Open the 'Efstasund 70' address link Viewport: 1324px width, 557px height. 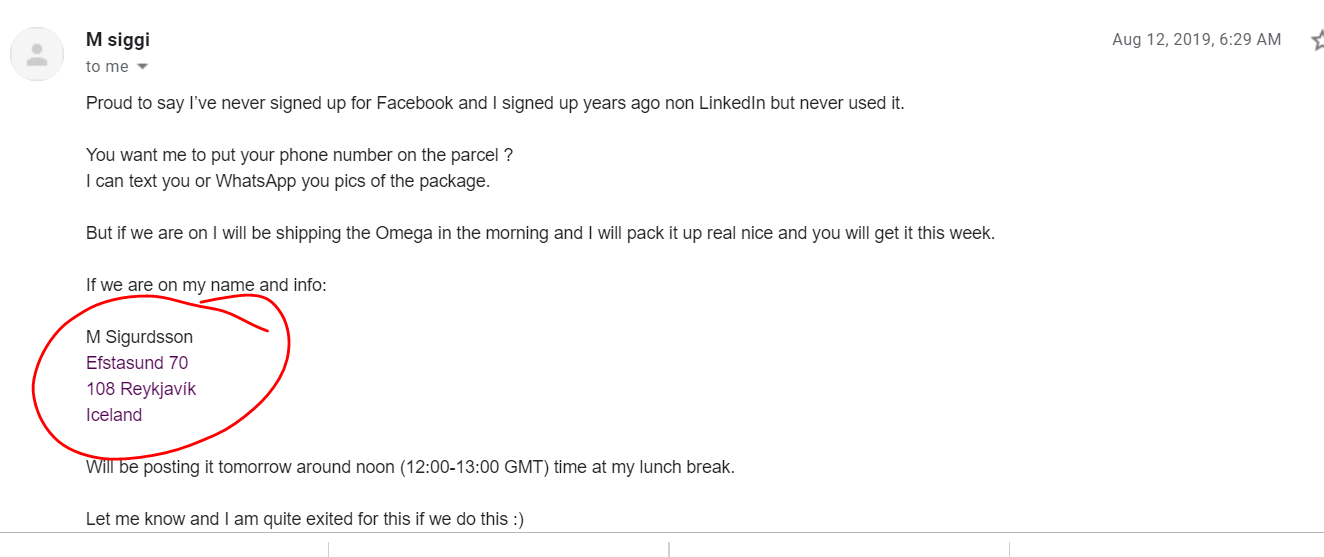coord(137,363)
